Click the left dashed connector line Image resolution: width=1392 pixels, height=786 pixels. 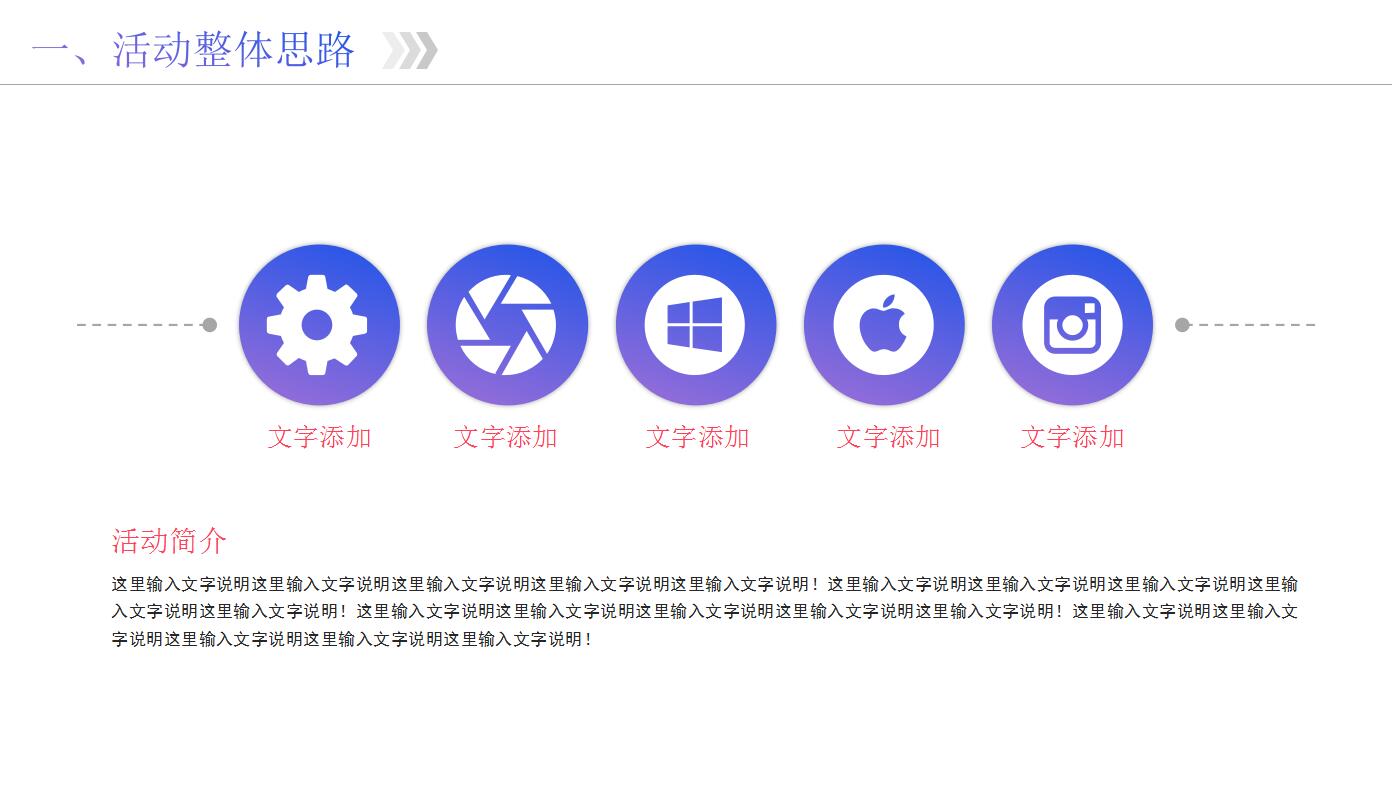[x=140, y=324]
